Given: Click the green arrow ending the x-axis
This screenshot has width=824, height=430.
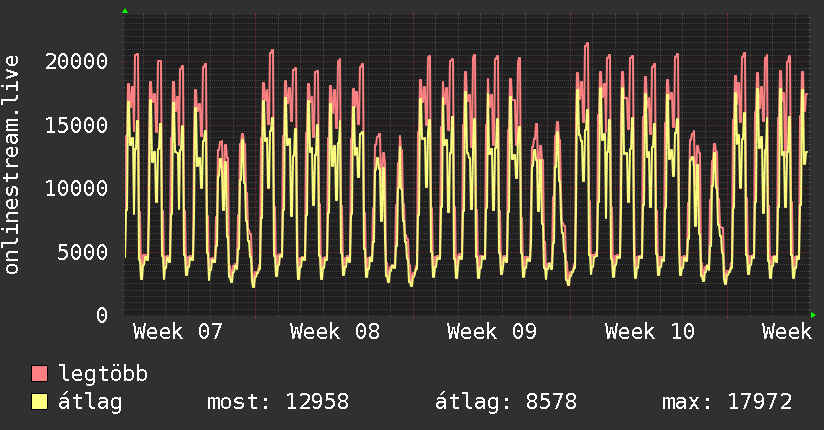Looking at the screenshot, I should [813, 315].
